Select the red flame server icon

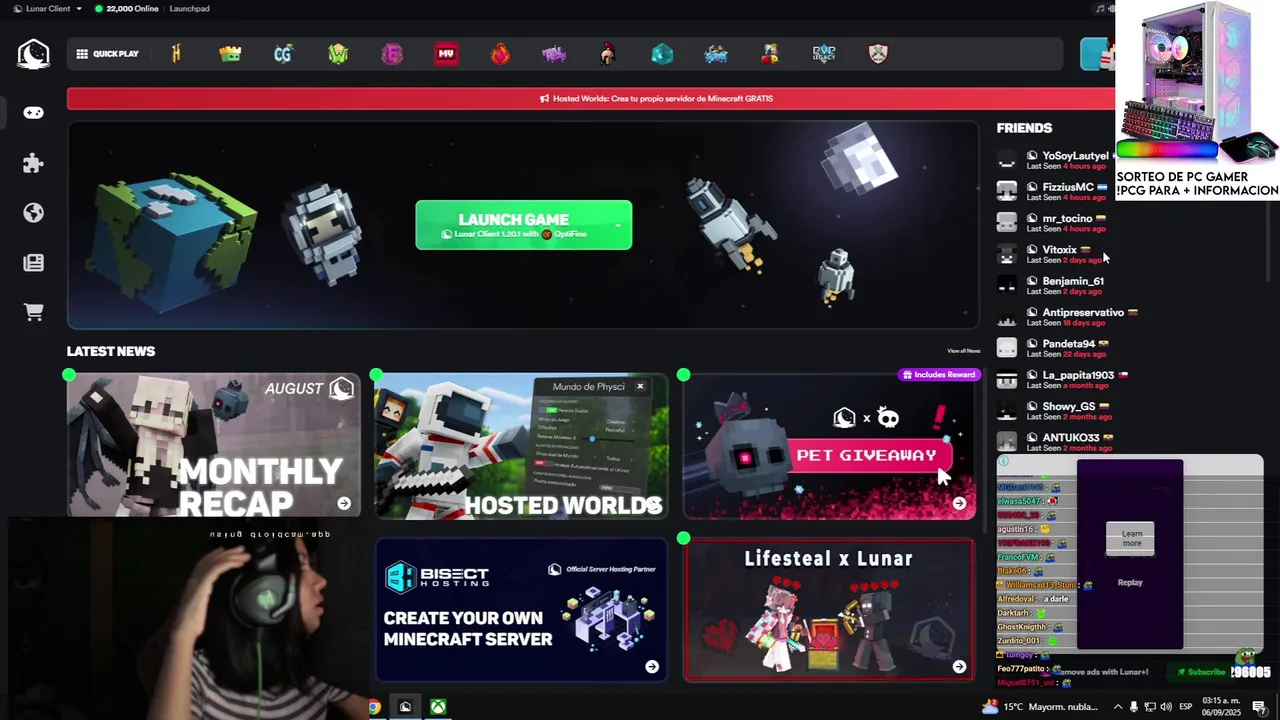[x=500, y=54]
